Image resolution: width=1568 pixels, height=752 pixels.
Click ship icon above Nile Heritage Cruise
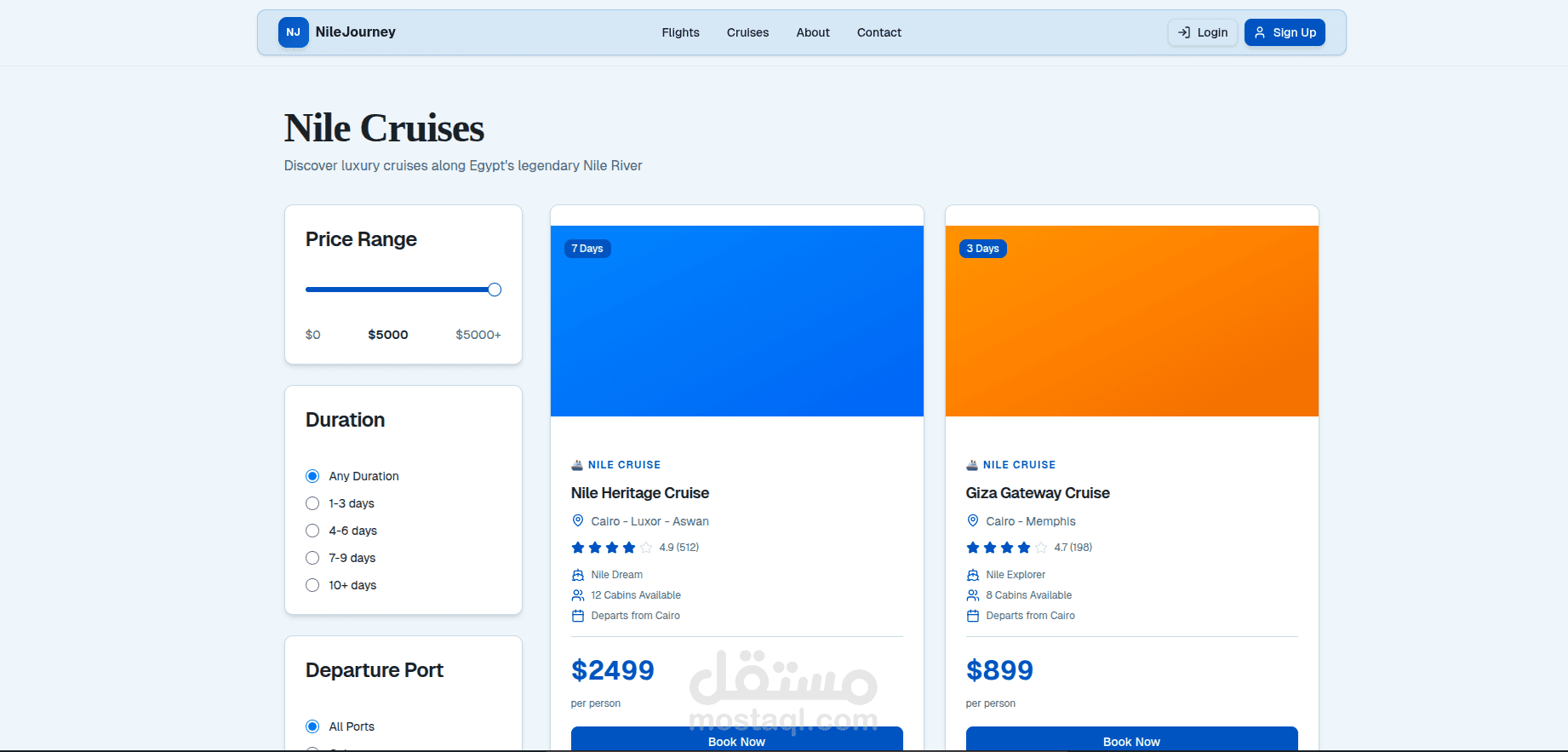click(x=577, y=465)
